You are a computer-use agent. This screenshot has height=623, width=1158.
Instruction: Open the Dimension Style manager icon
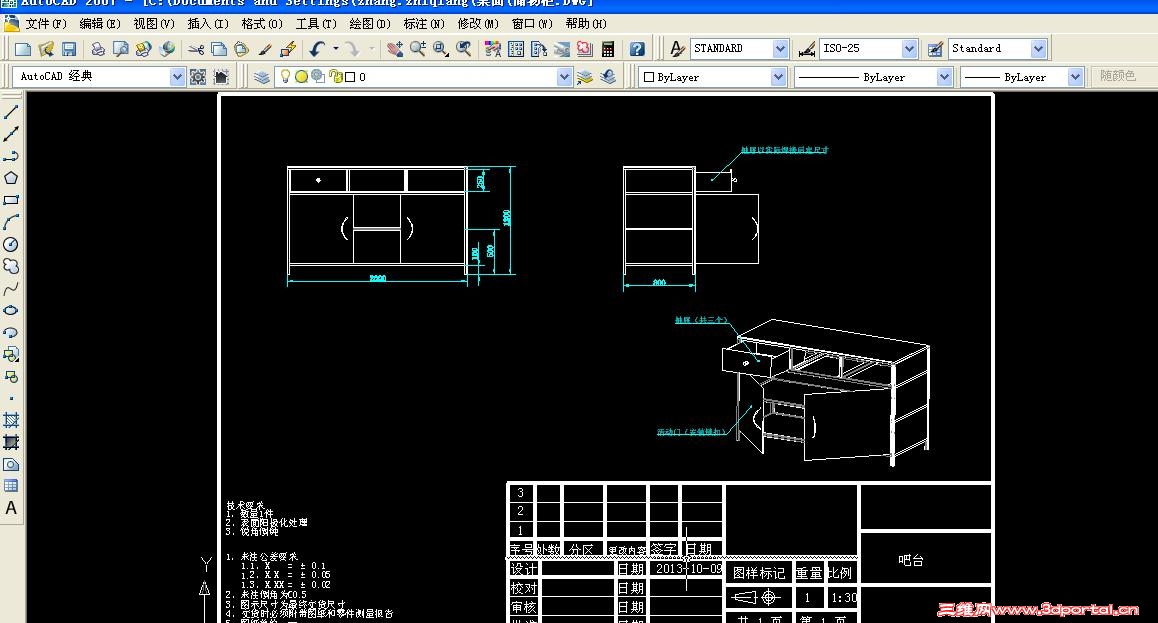point(806,49)
